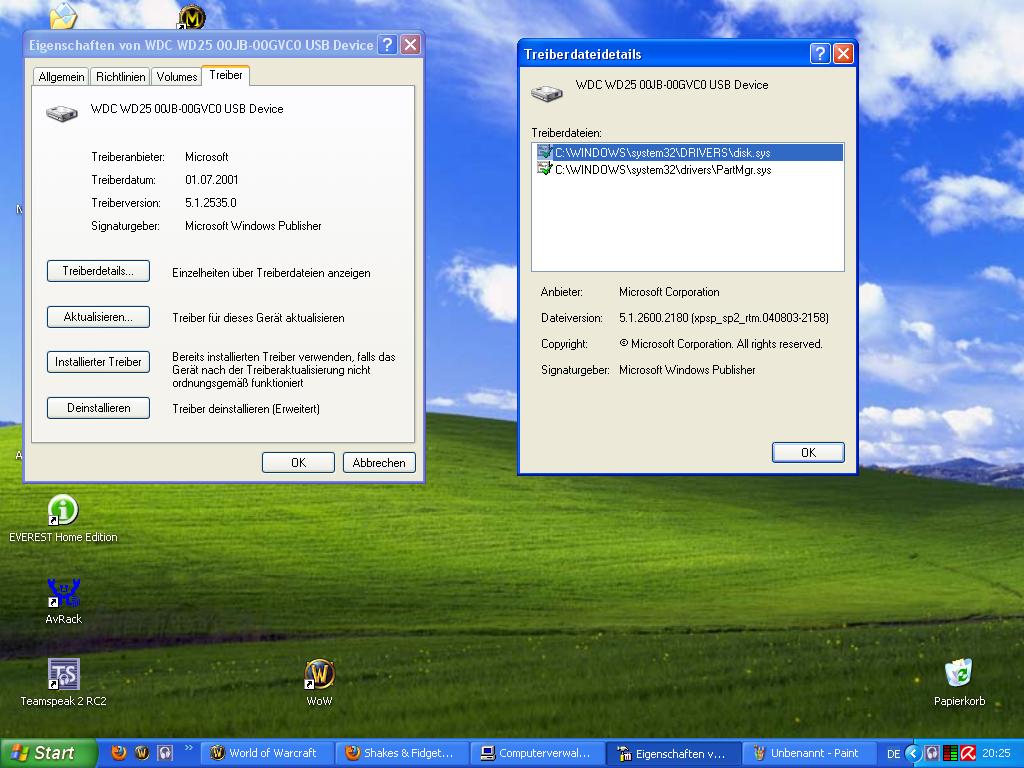
Task: Select the PartMgr.sys driver file entry
Action: tap(688, 169)
